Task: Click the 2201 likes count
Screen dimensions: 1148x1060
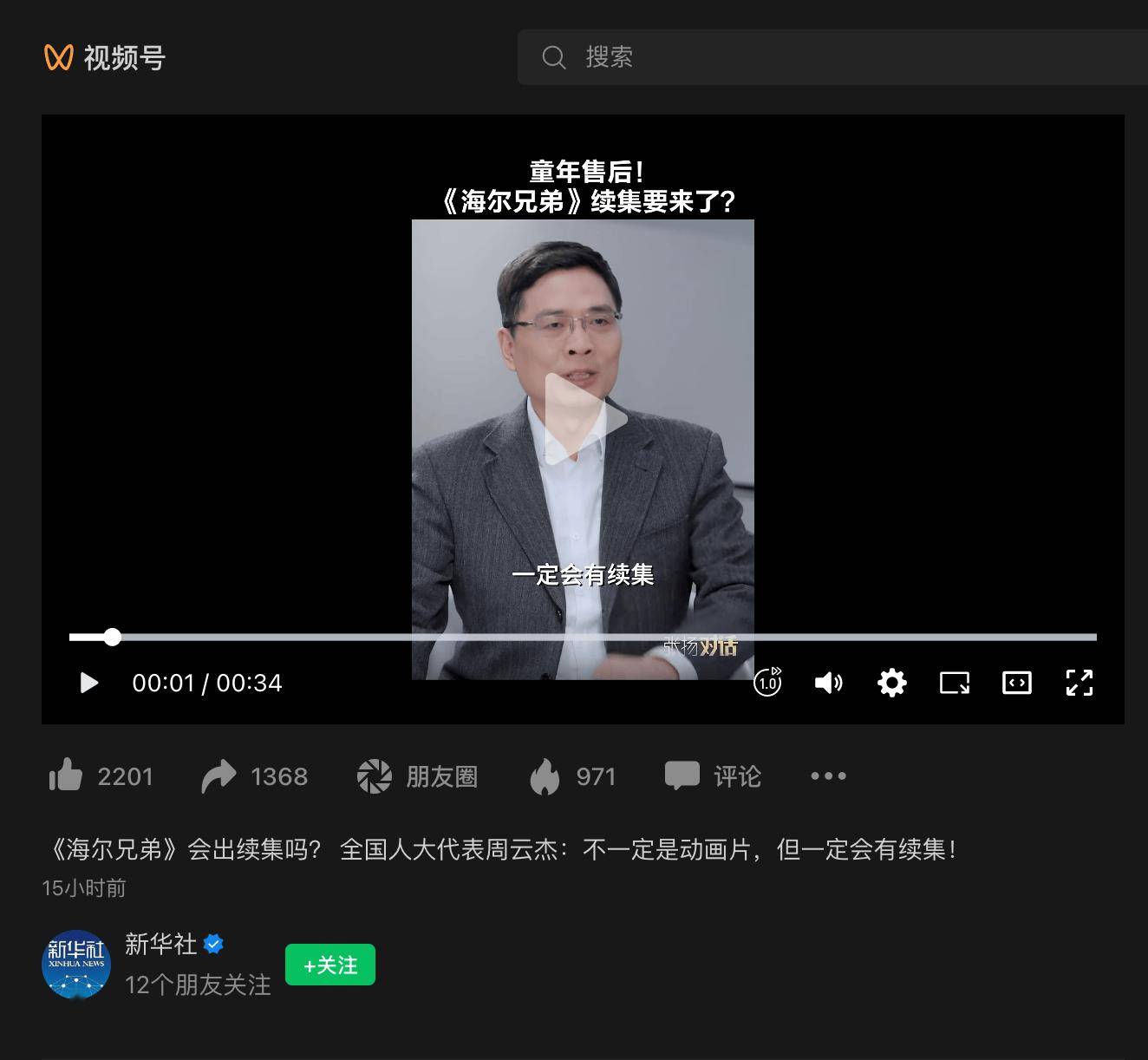Action: (125, 776)
